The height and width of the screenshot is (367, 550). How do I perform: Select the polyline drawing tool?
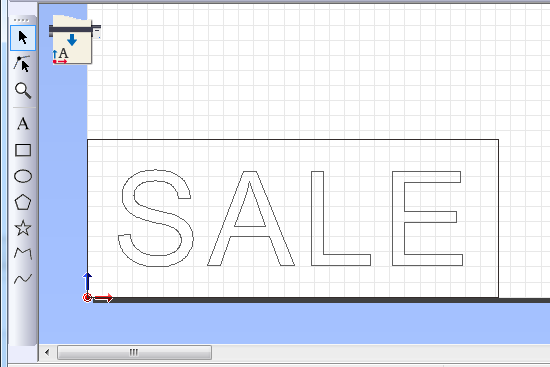coord(23,253)
